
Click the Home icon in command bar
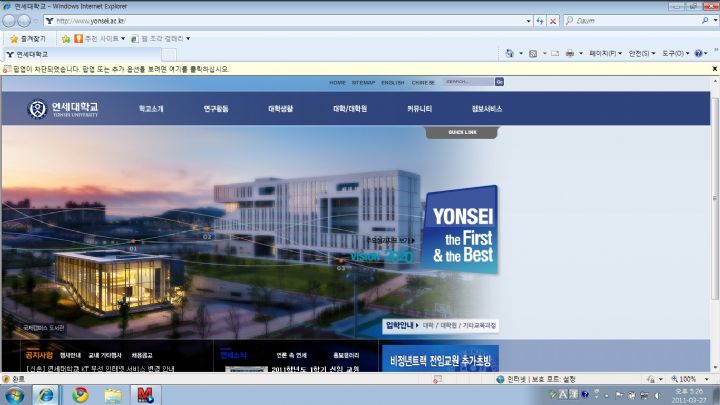point(509,54)
